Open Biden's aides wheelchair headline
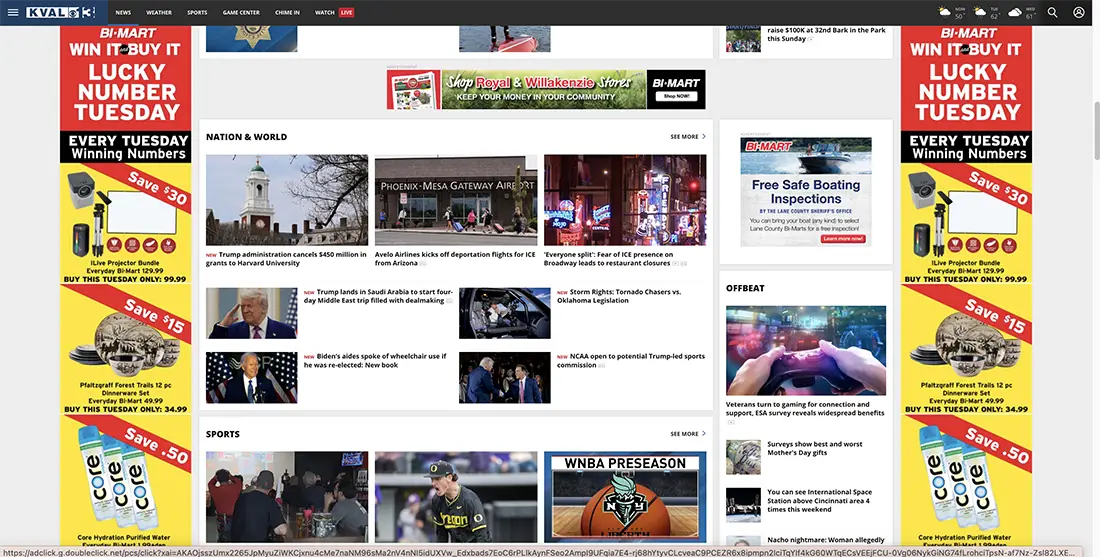This screenshot has height=557, width=1100. (375, 361)
